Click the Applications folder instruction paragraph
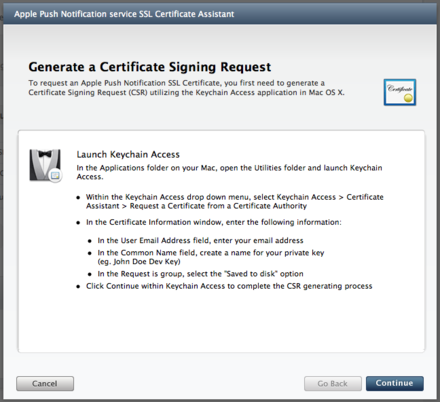 (229, 172)
